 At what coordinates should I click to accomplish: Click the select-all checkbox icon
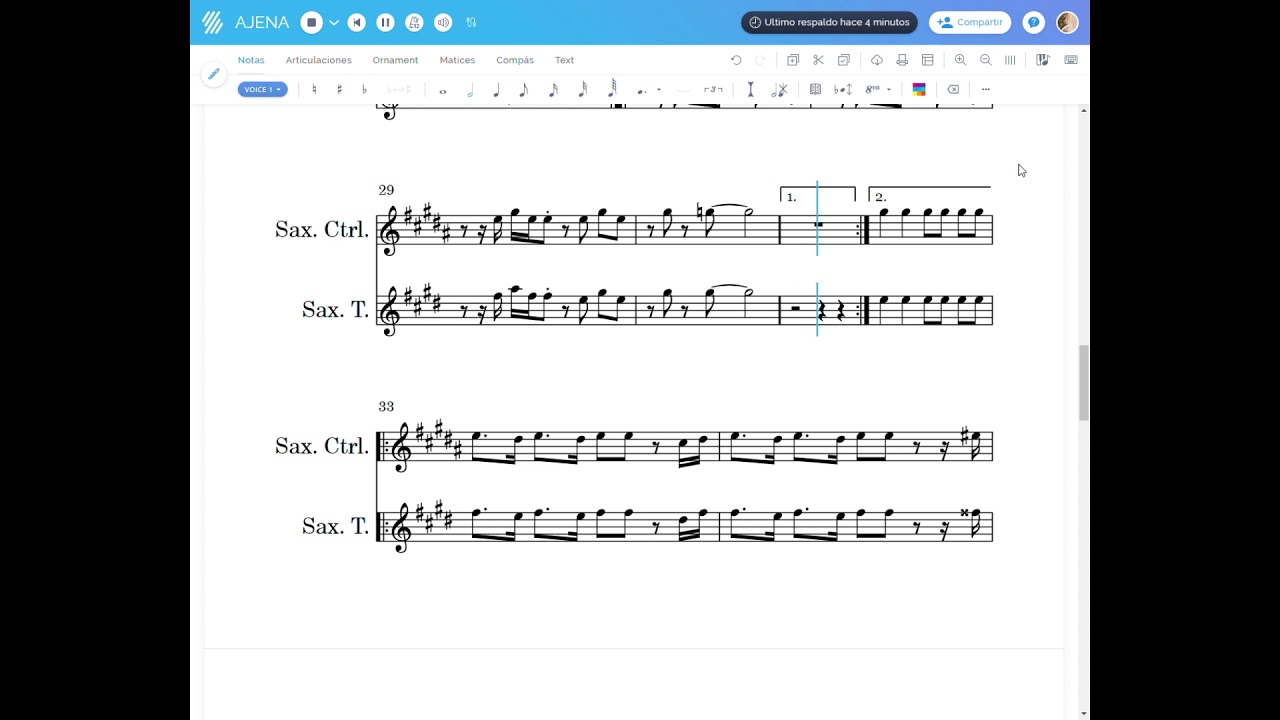843,60
